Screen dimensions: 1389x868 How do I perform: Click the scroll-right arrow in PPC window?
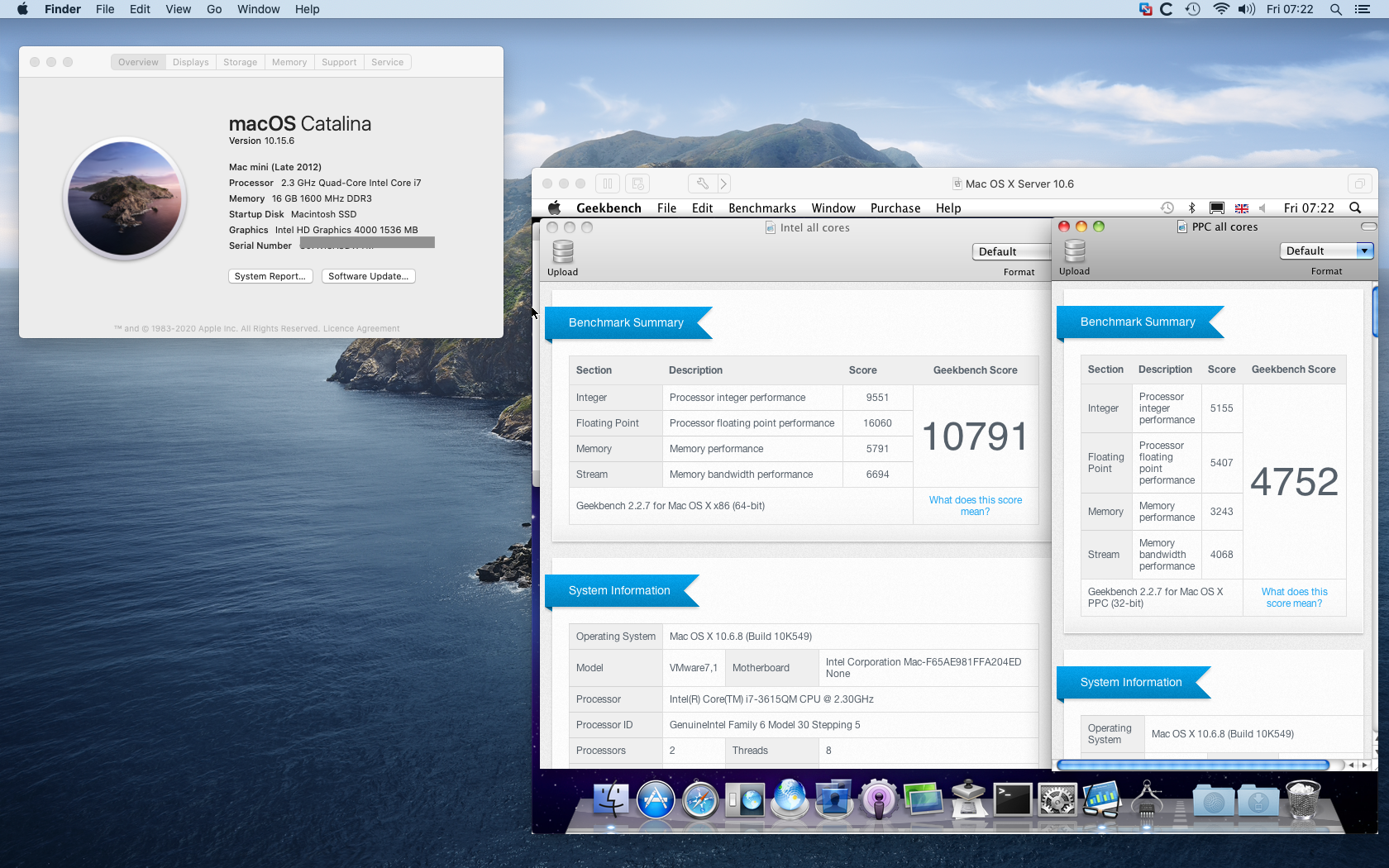[1365, 765]
